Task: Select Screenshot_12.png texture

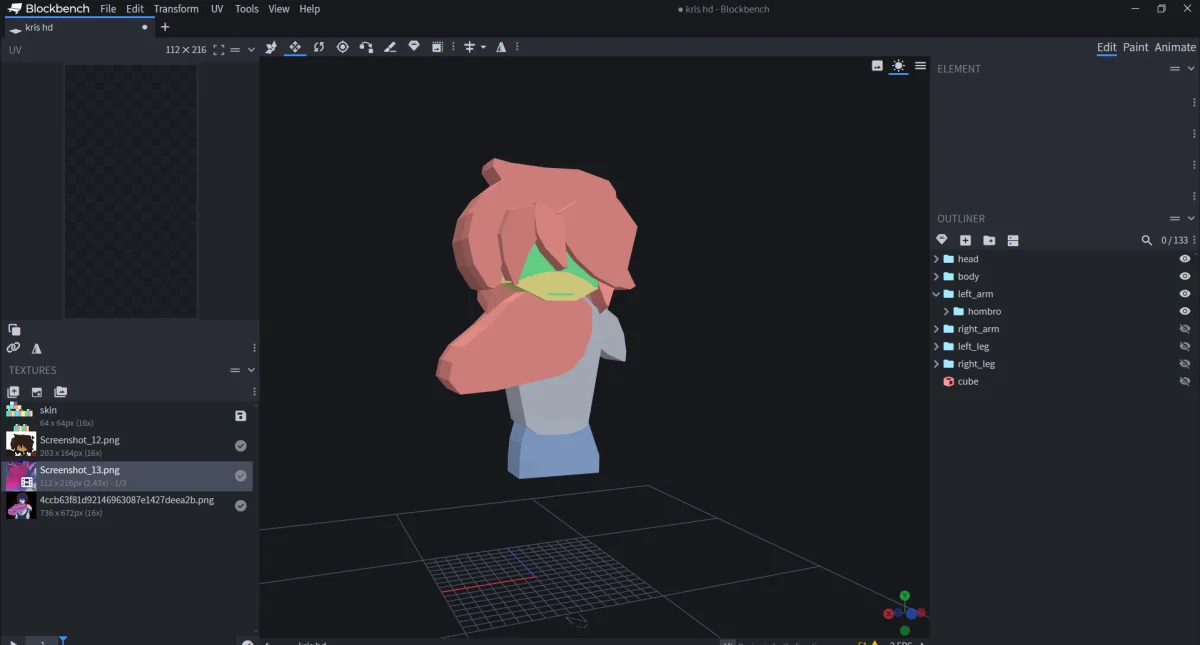Action: 127,446
